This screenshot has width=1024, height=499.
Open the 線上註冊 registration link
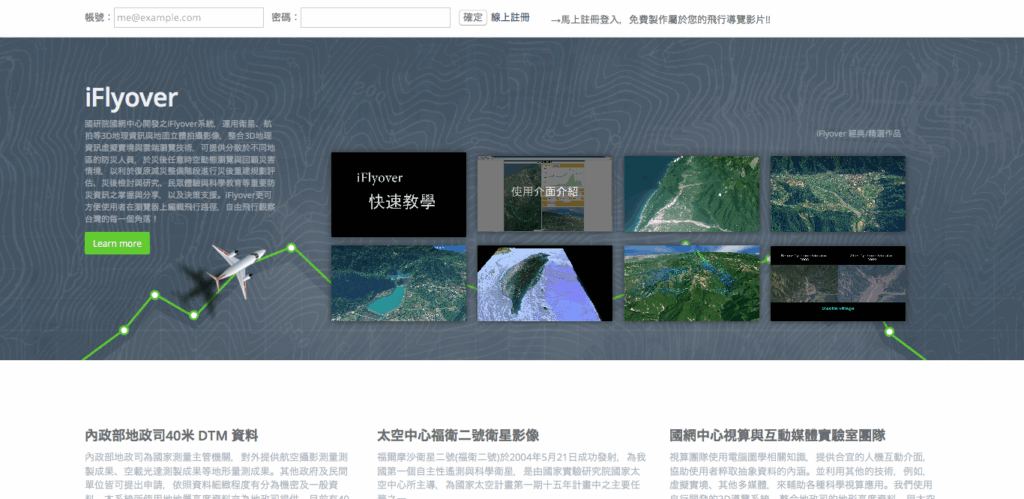coord(510,18)
